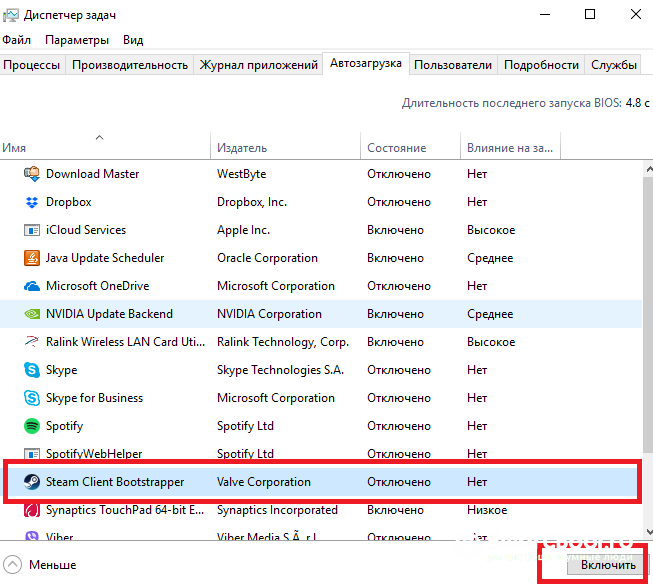The height and width of the screenshot is (584, 653).
Task: Select the Download Master row name
Action: coord(92,174)
